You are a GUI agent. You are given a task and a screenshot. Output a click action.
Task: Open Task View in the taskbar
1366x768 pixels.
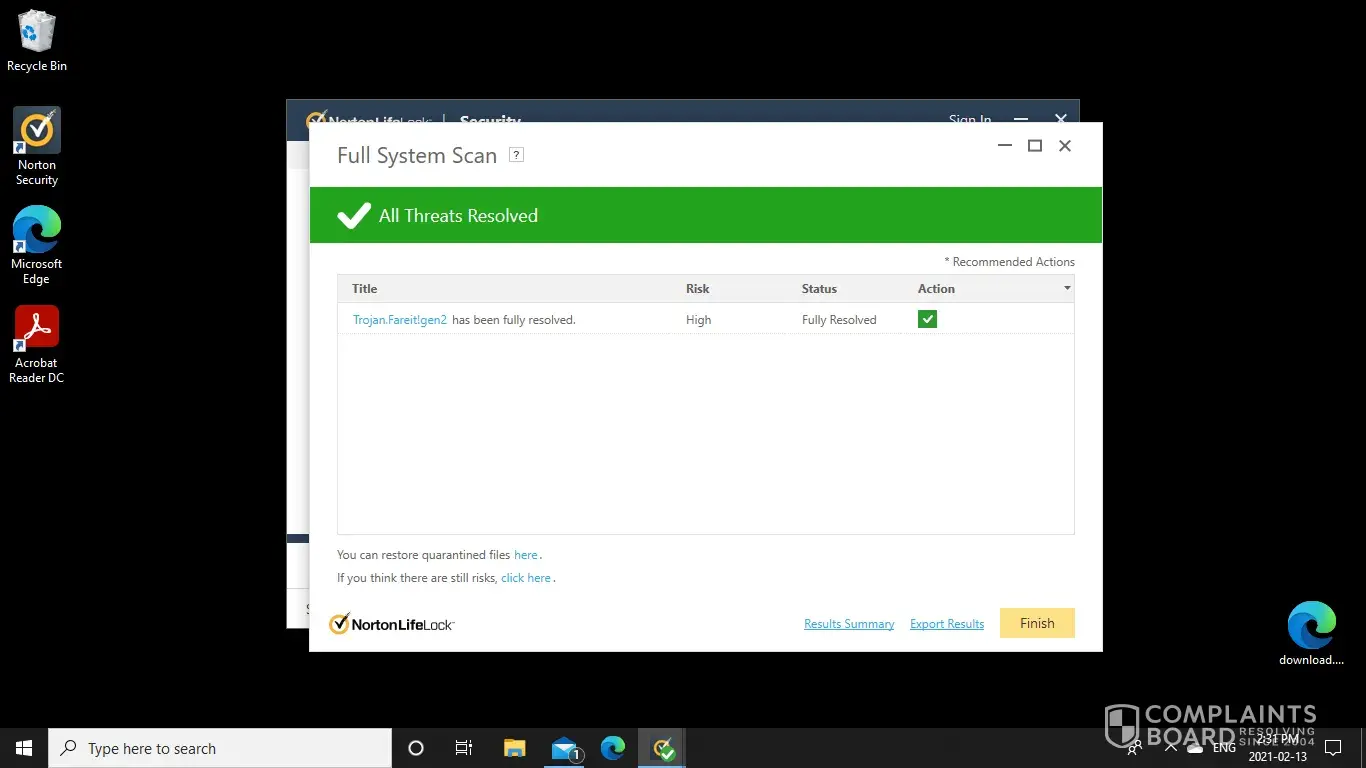464,748
